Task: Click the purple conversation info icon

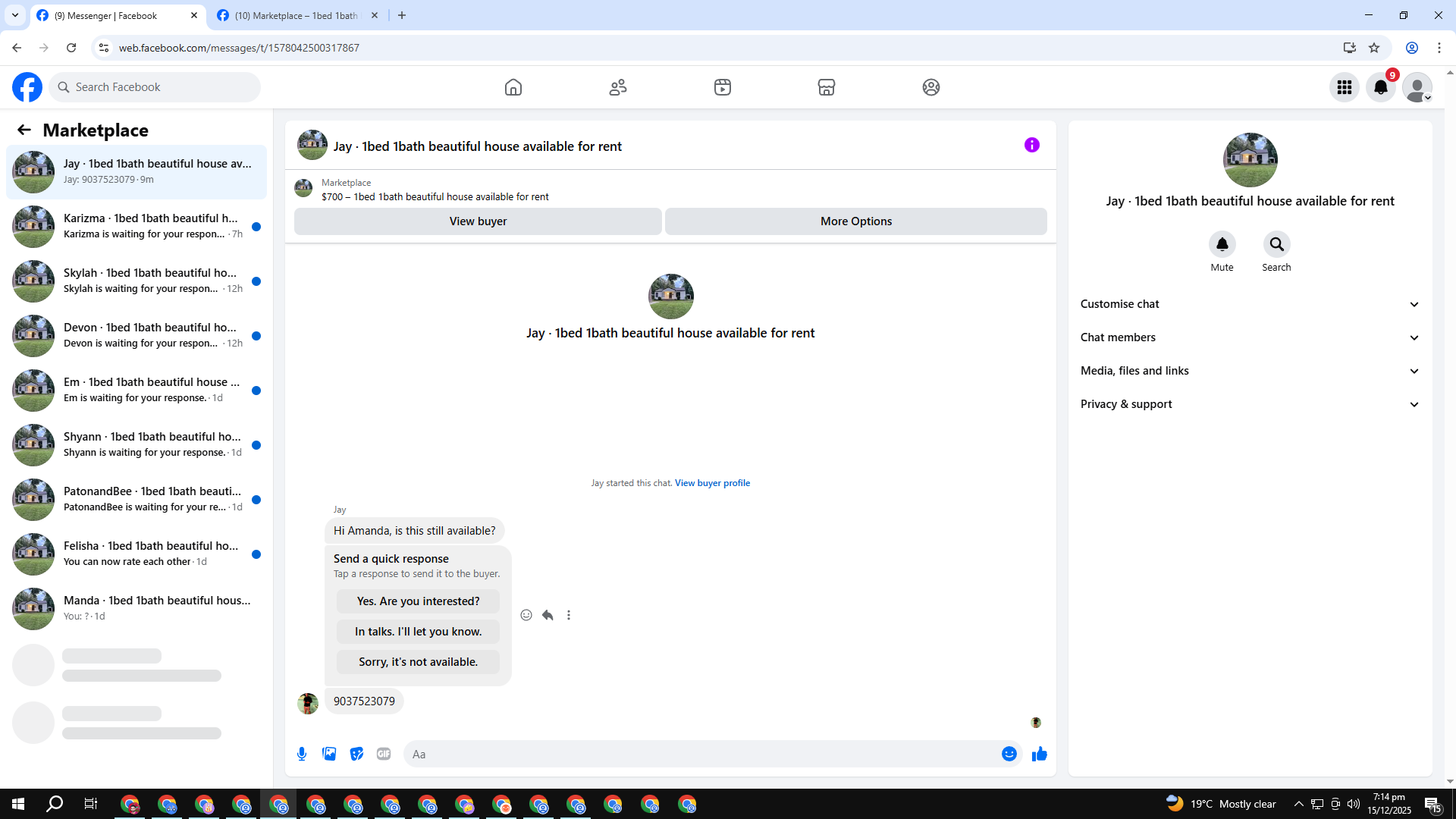Action: pos(1031,145)
